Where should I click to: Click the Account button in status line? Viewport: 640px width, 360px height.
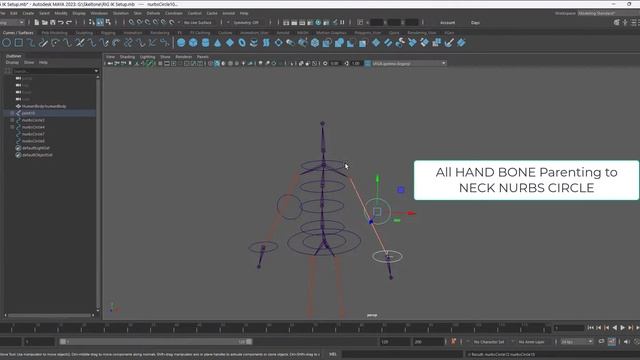[447, 22]
